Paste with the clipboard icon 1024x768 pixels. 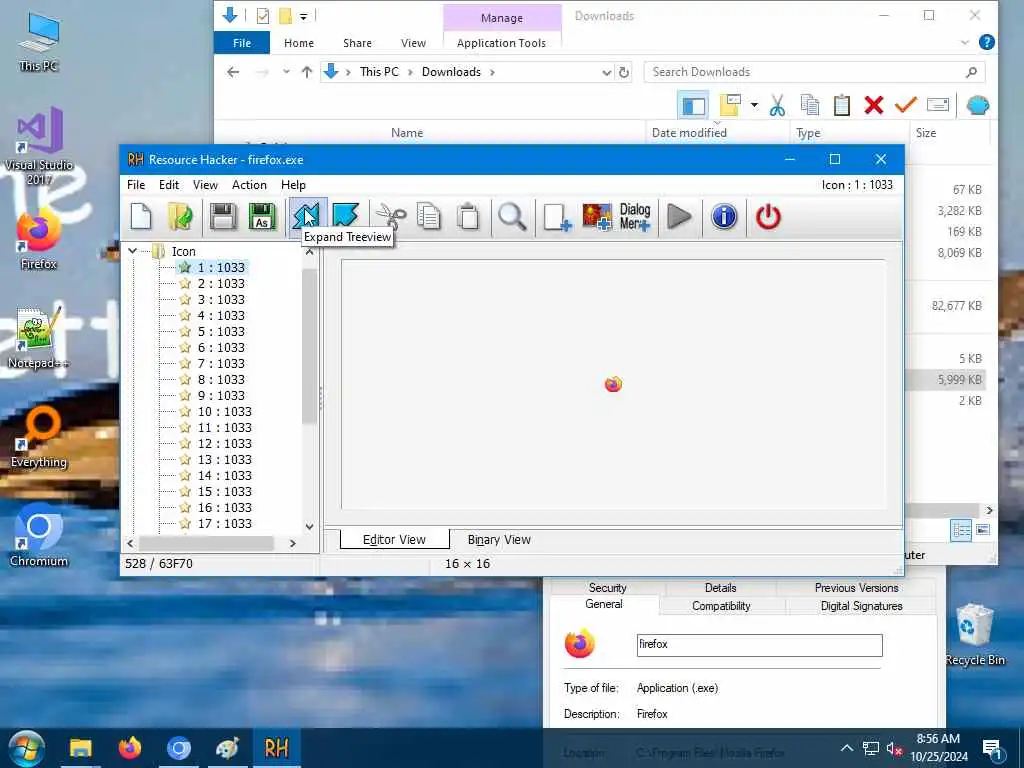click(468, 217)
